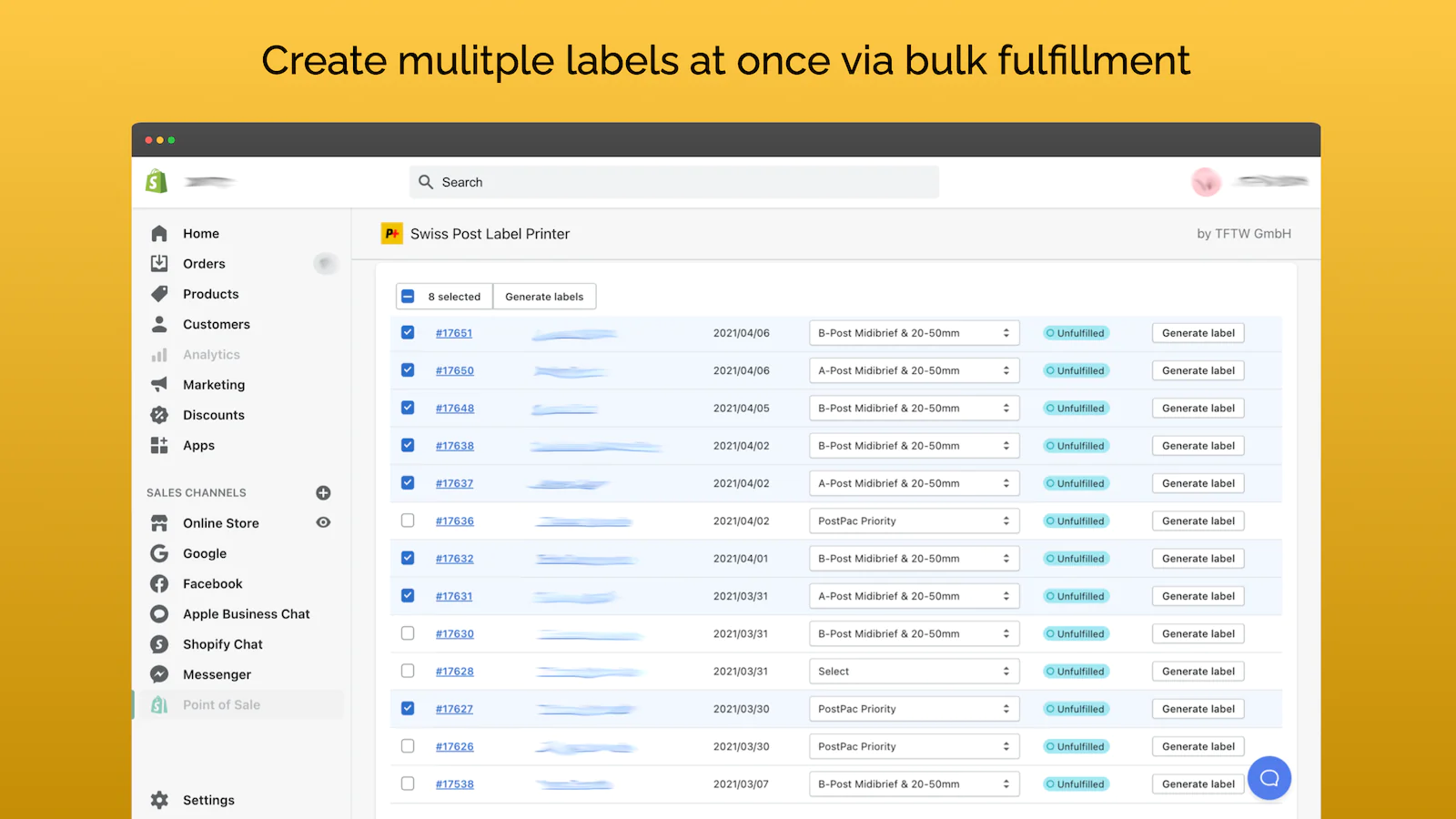Click the Generate labels bulk button
This screenshot has width=1456, height=819.
click(544, 296)
